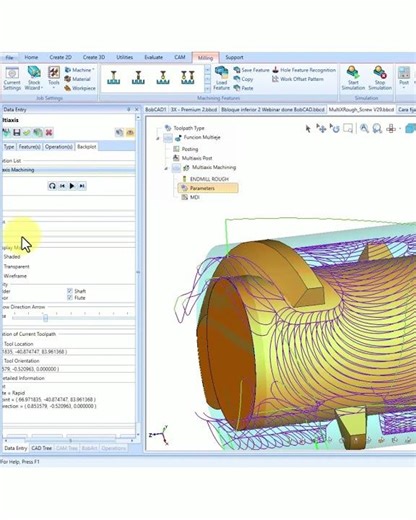Click the zoom-fit magnifier icon
The height and width of the screenshot is (520, 416).
click(x=377, y=128)
